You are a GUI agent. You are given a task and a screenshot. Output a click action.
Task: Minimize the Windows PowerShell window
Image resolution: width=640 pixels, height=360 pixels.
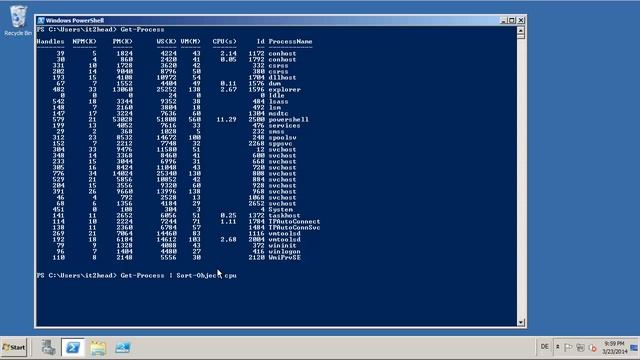(x=503, y=20)
